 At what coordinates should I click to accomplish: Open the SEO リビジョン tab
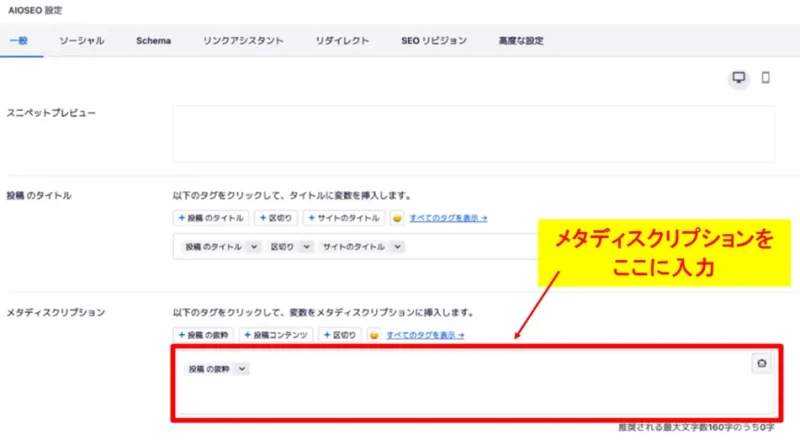434,41
